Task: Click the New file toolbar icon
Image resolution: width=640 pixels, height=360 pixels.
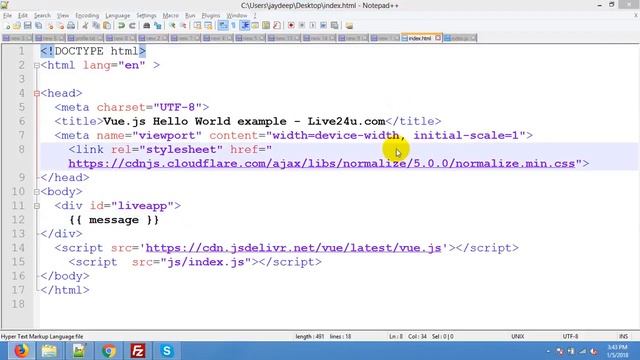Action: (7, 26)
